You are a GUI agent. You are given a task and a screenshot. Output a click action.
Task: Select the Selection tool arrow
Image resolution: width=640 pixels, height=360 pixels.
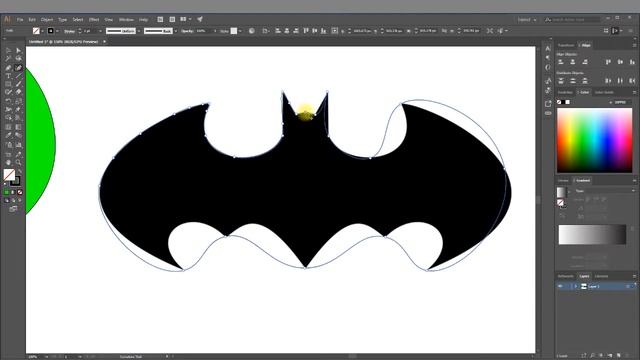8,51
